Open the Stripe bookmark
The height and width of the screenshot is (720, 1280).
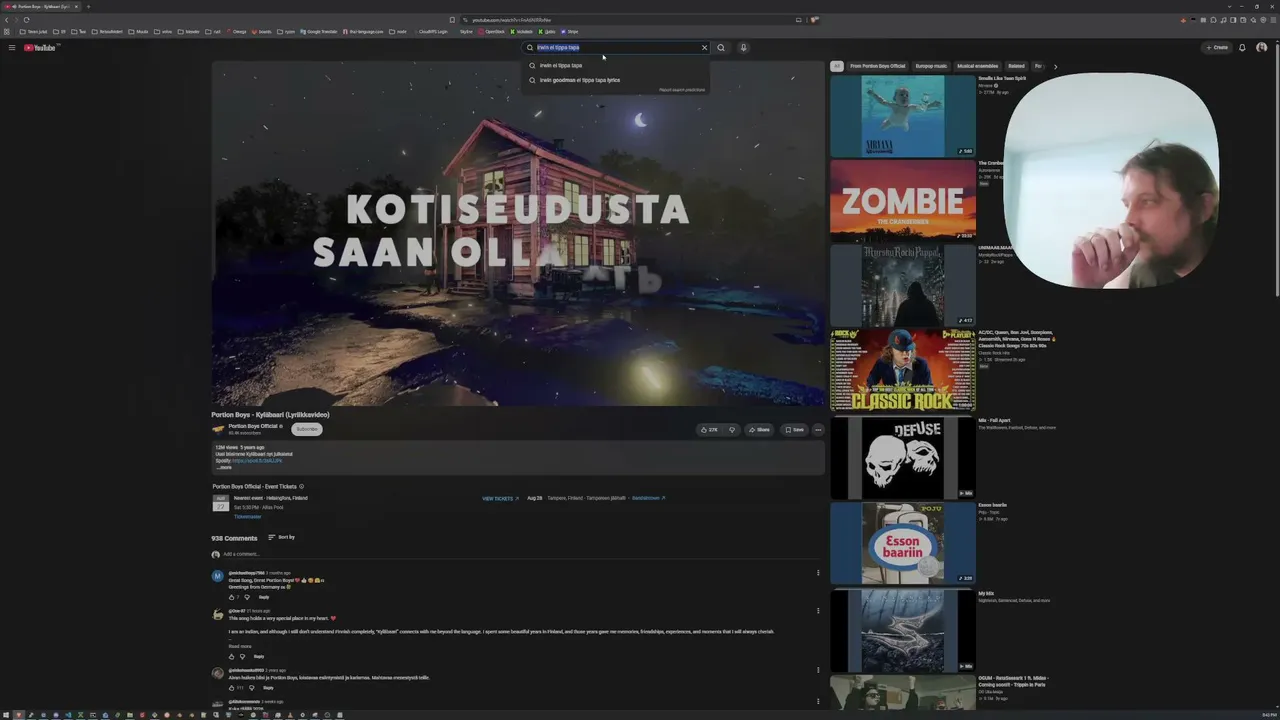point(570,31)
